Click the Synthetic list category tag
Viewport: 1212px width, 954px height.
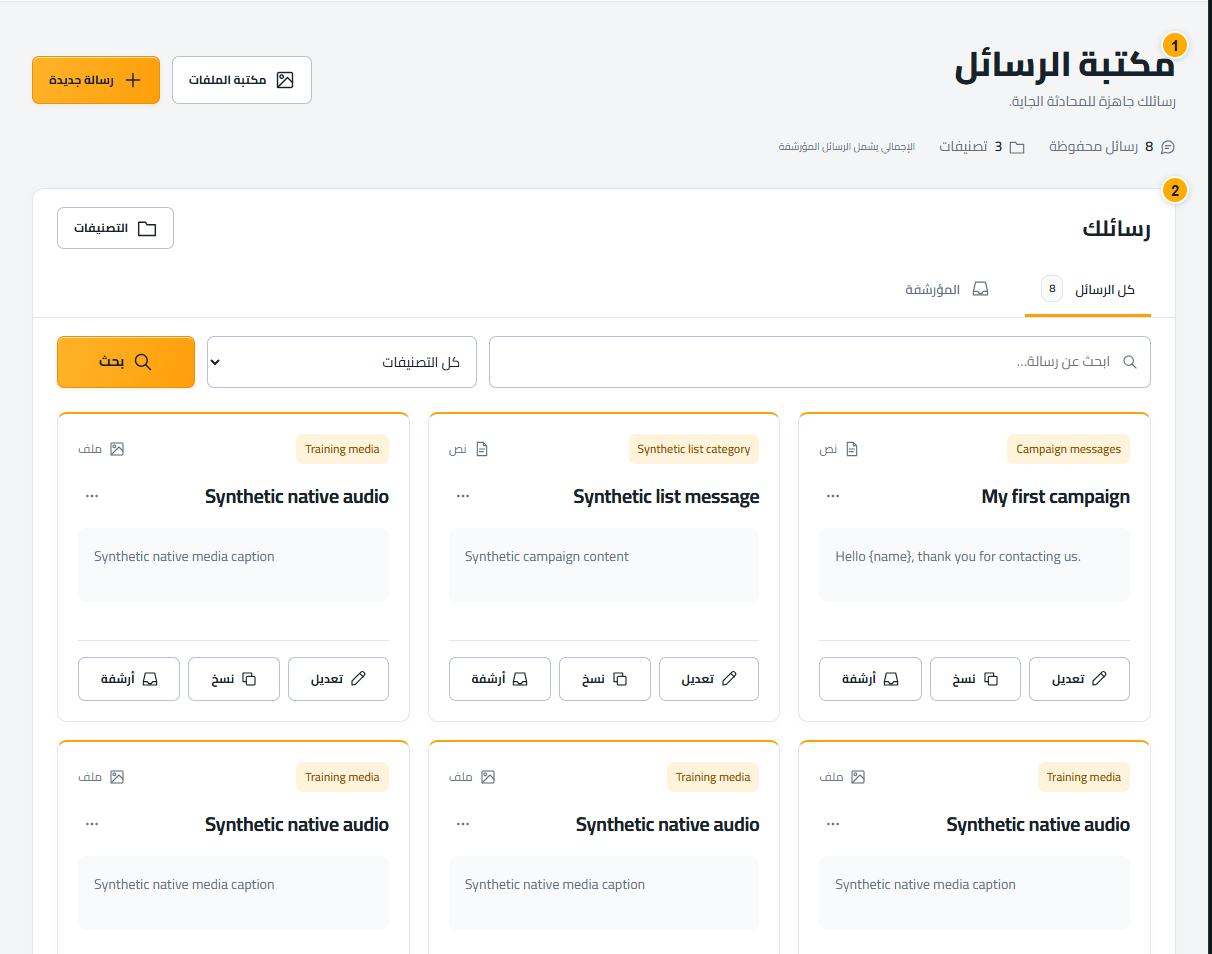[x=694, y=449]
